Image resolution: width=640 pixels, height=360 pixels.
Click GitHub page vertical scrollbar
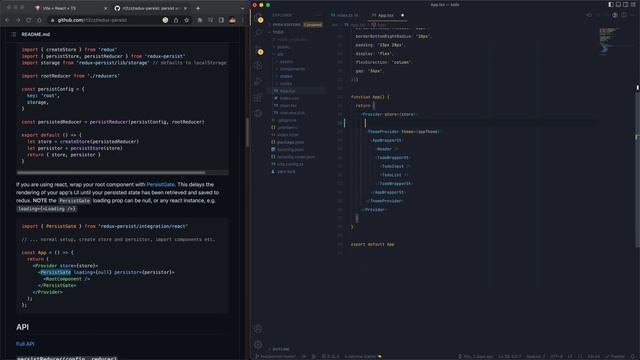pyautogui.click(x=247, y=133)
